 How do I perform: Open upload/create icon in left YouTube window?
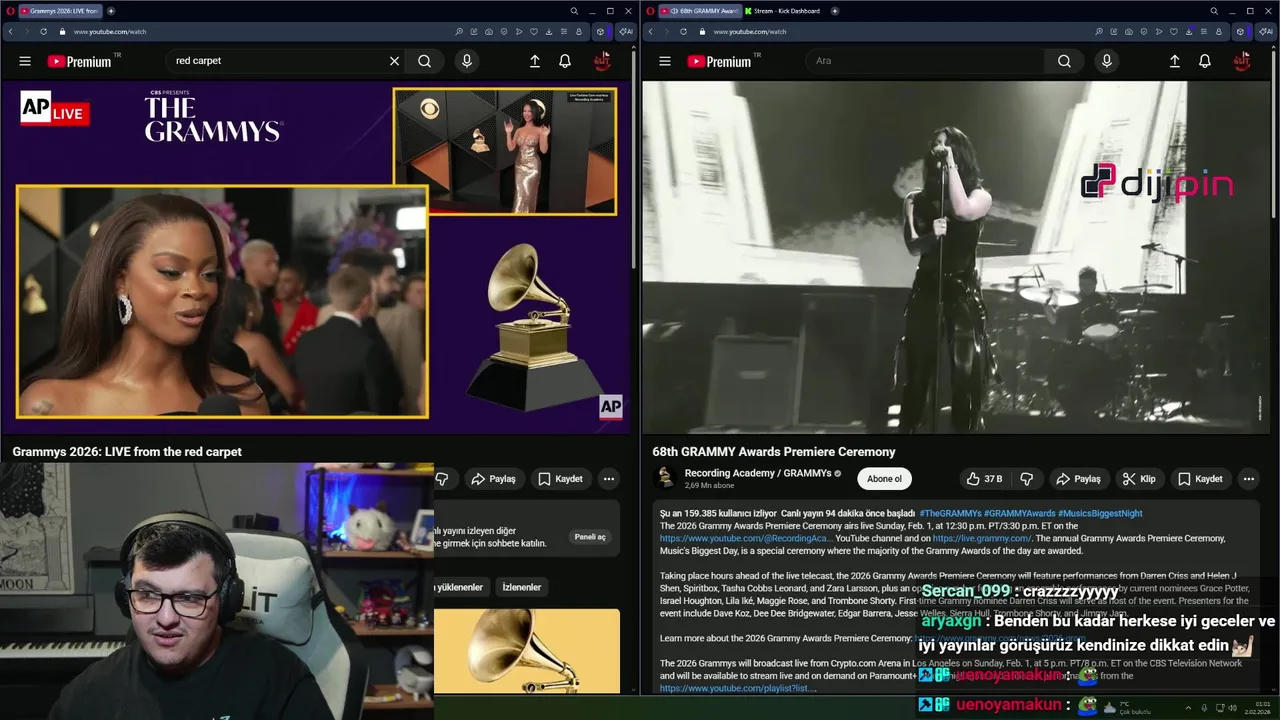535,61
